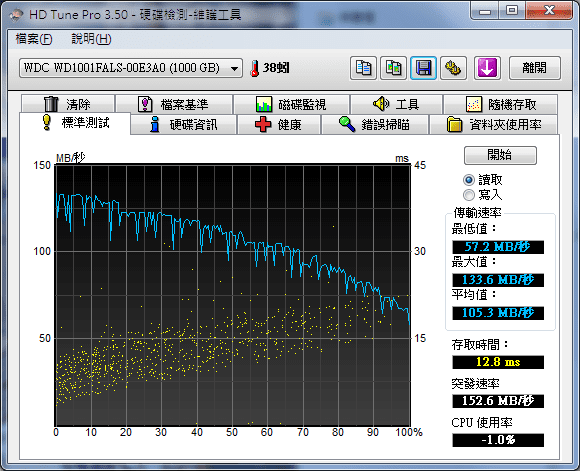
Task: Click the HD Tune title bar app icon
Action: (17, 14)
